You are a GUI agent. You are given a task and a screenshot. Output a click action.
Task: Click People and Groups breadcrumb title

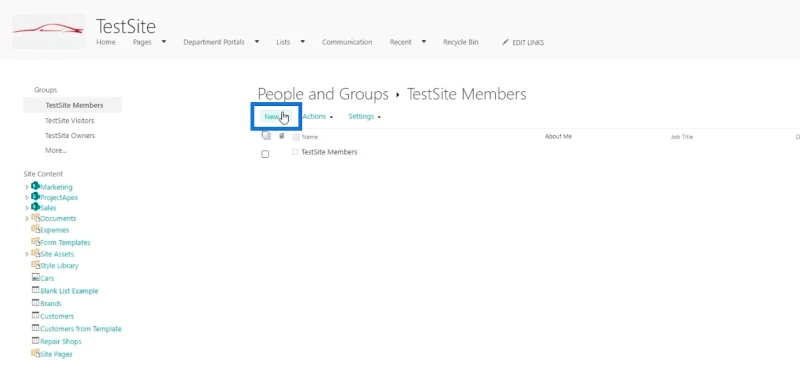point(323,94)
